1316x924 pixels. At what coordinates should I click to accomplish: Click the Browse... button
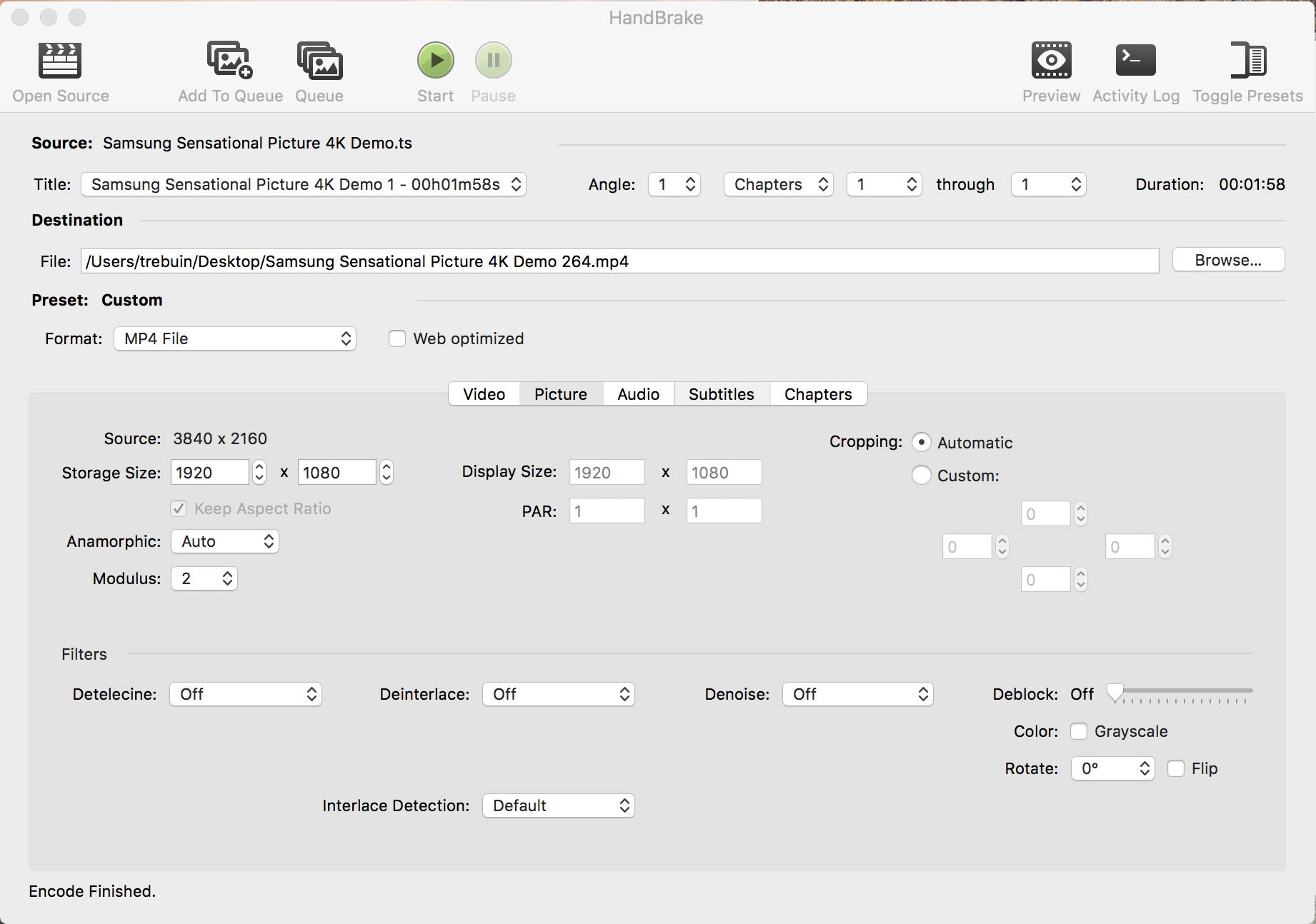point(1229,260)
